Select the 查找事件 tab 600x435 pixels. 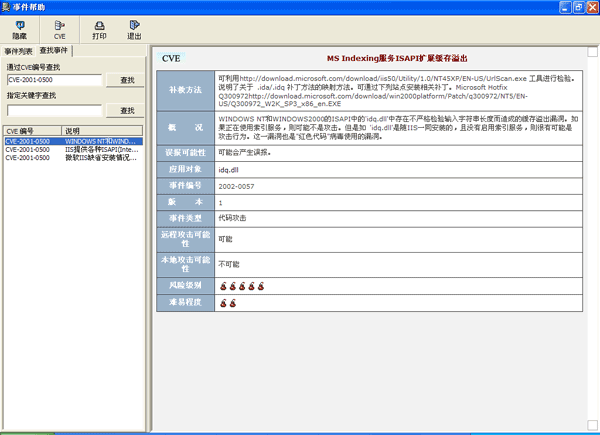[x=54, y=51]
